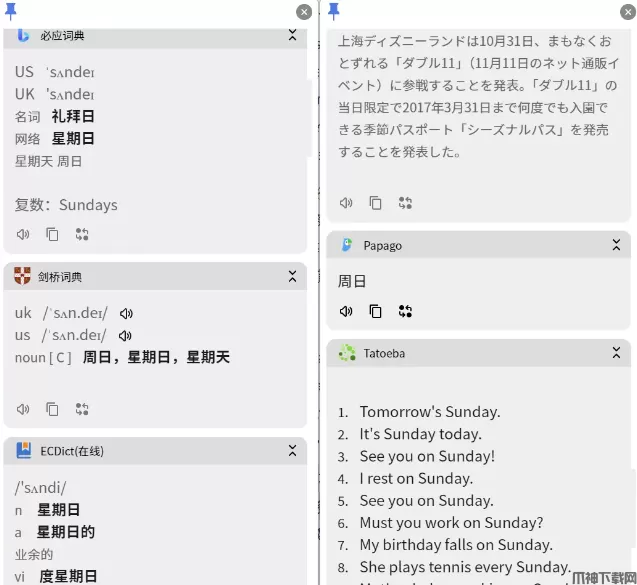Click the plural form Sundays
Viewport: 637px width, 585px height.
coord(88,205)
